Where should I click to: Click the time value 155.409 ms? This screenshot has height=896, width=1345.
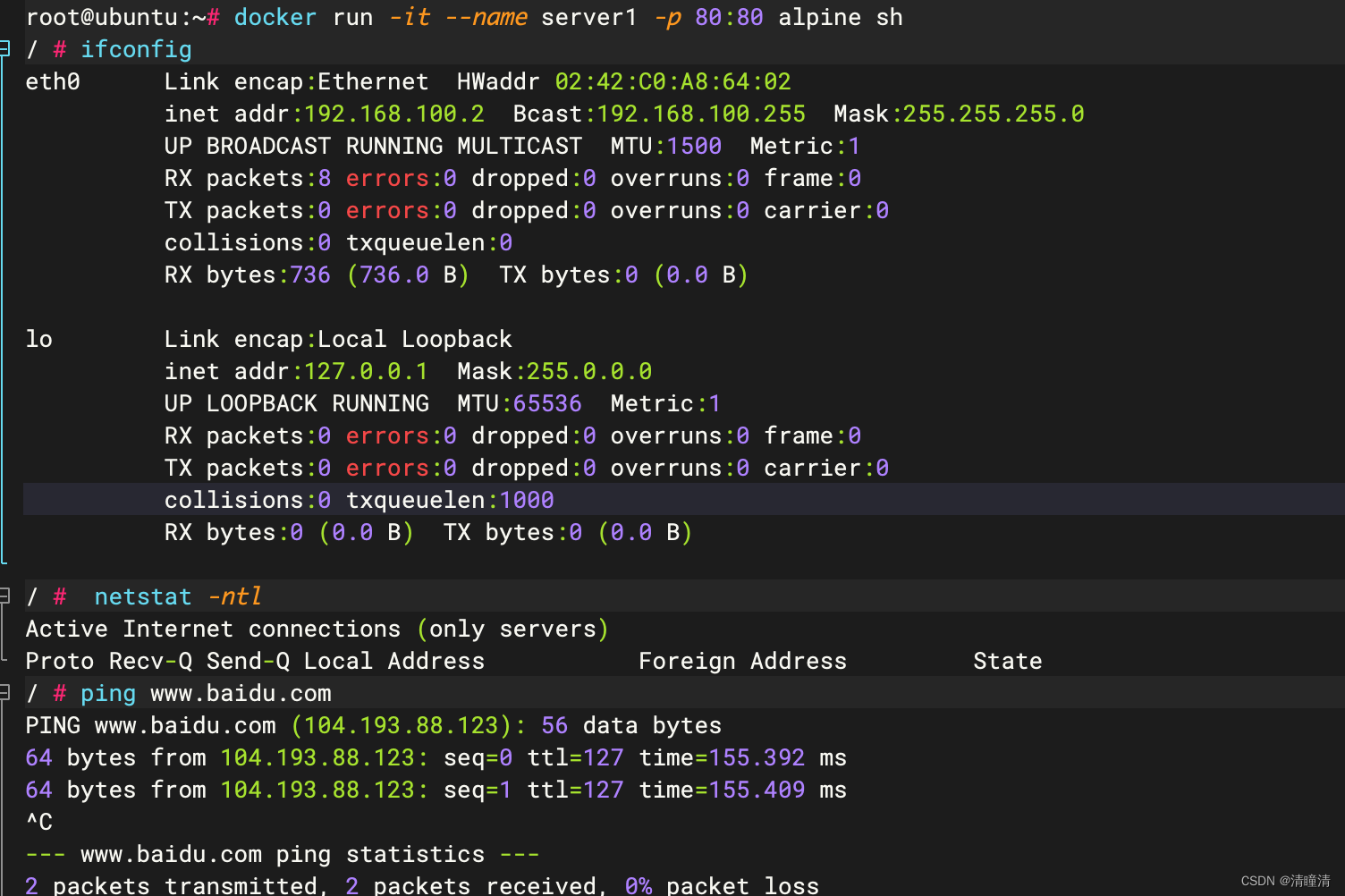click(778, 790)
